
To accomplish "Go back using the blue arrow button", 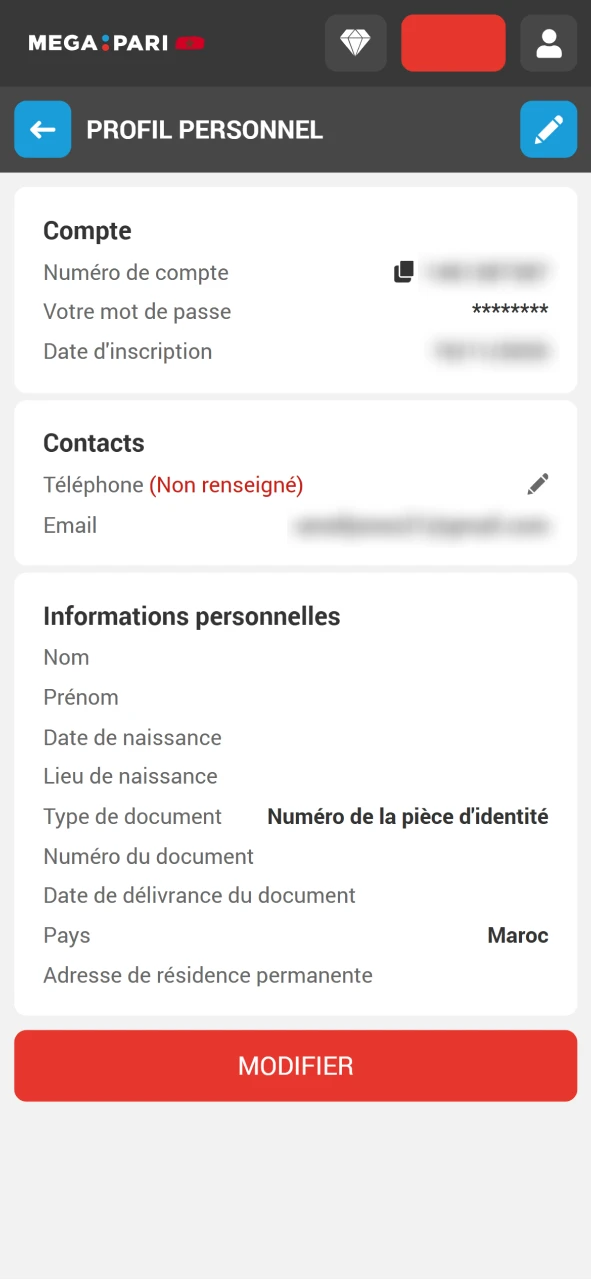I will tap(42, 129).
